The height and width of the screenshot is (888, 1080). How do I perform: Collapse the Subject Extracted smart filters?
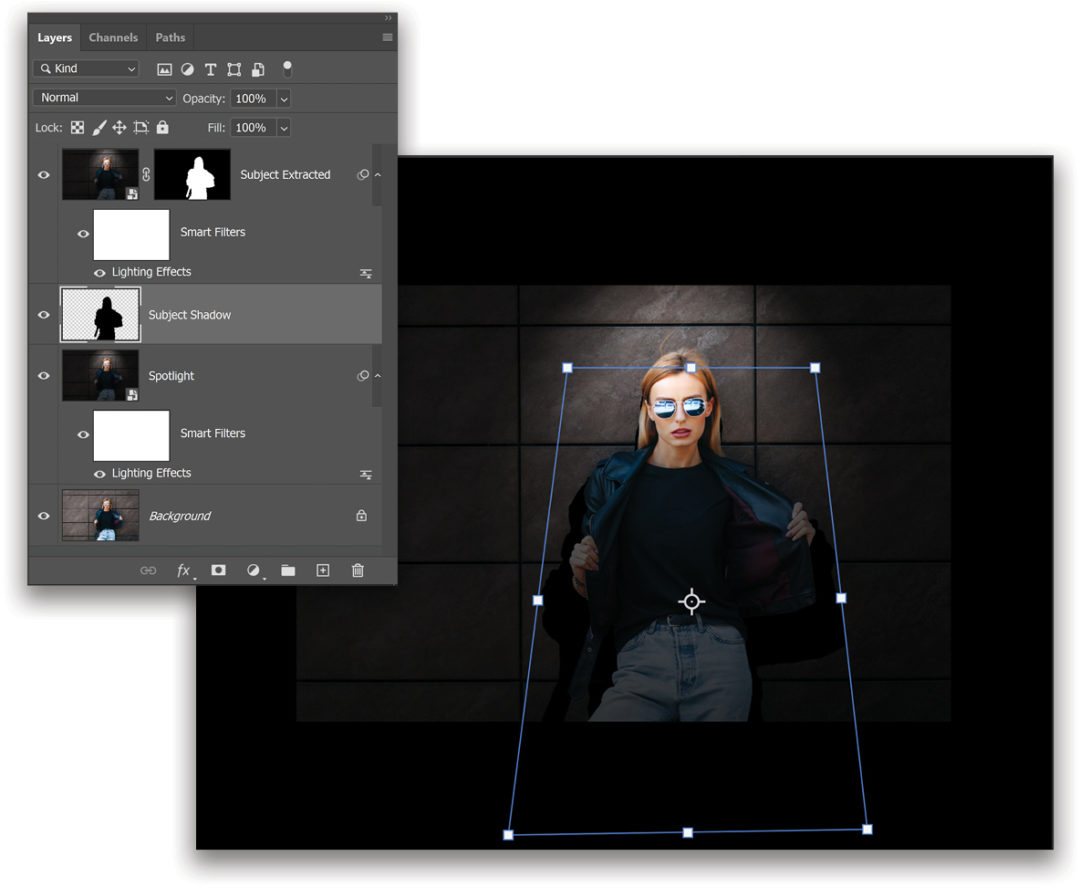[377, 173]
